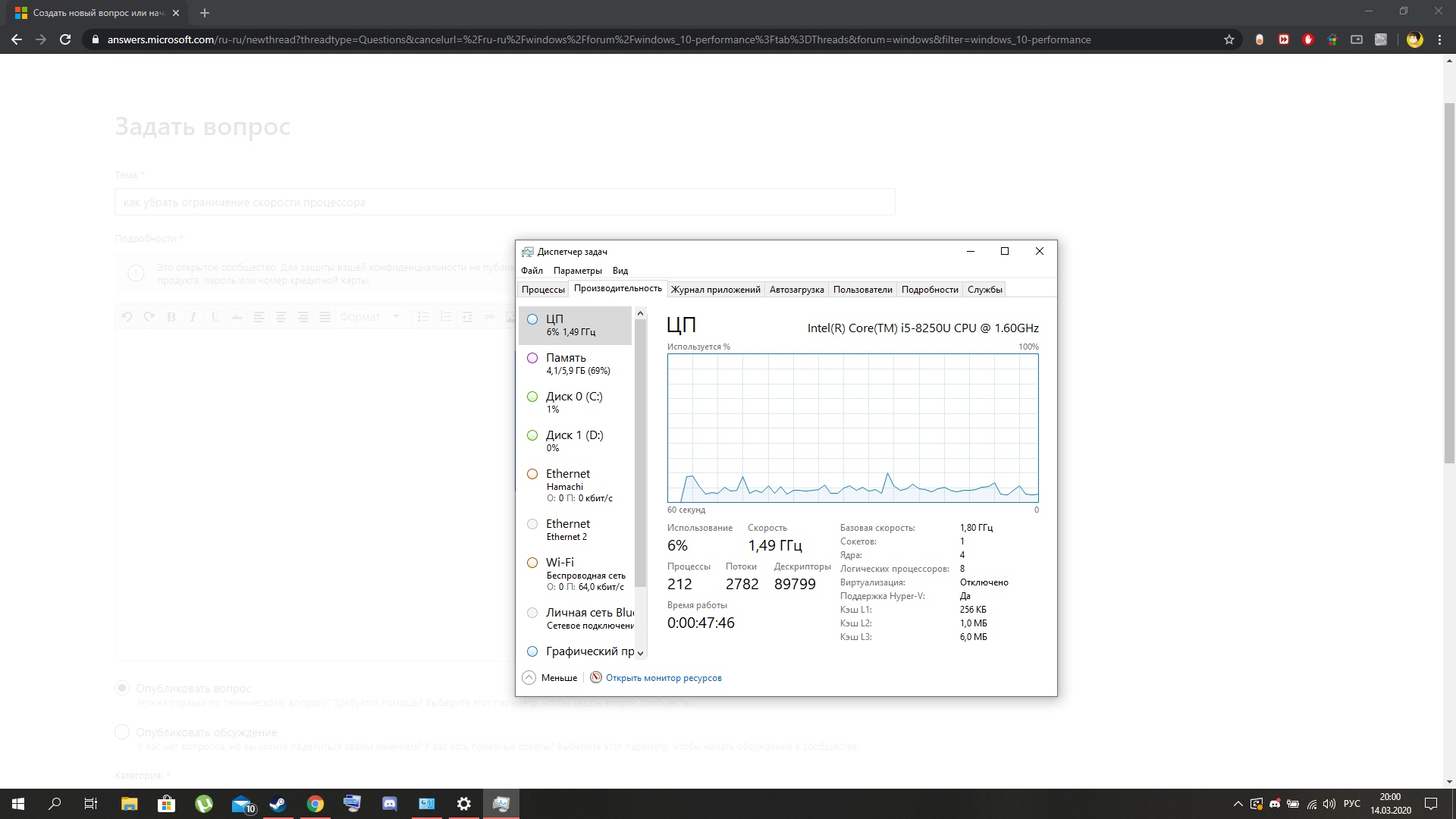Screen dimensions: 1456x819
Task: Collapse Task Manager with Меньше button
Action: 550,678
